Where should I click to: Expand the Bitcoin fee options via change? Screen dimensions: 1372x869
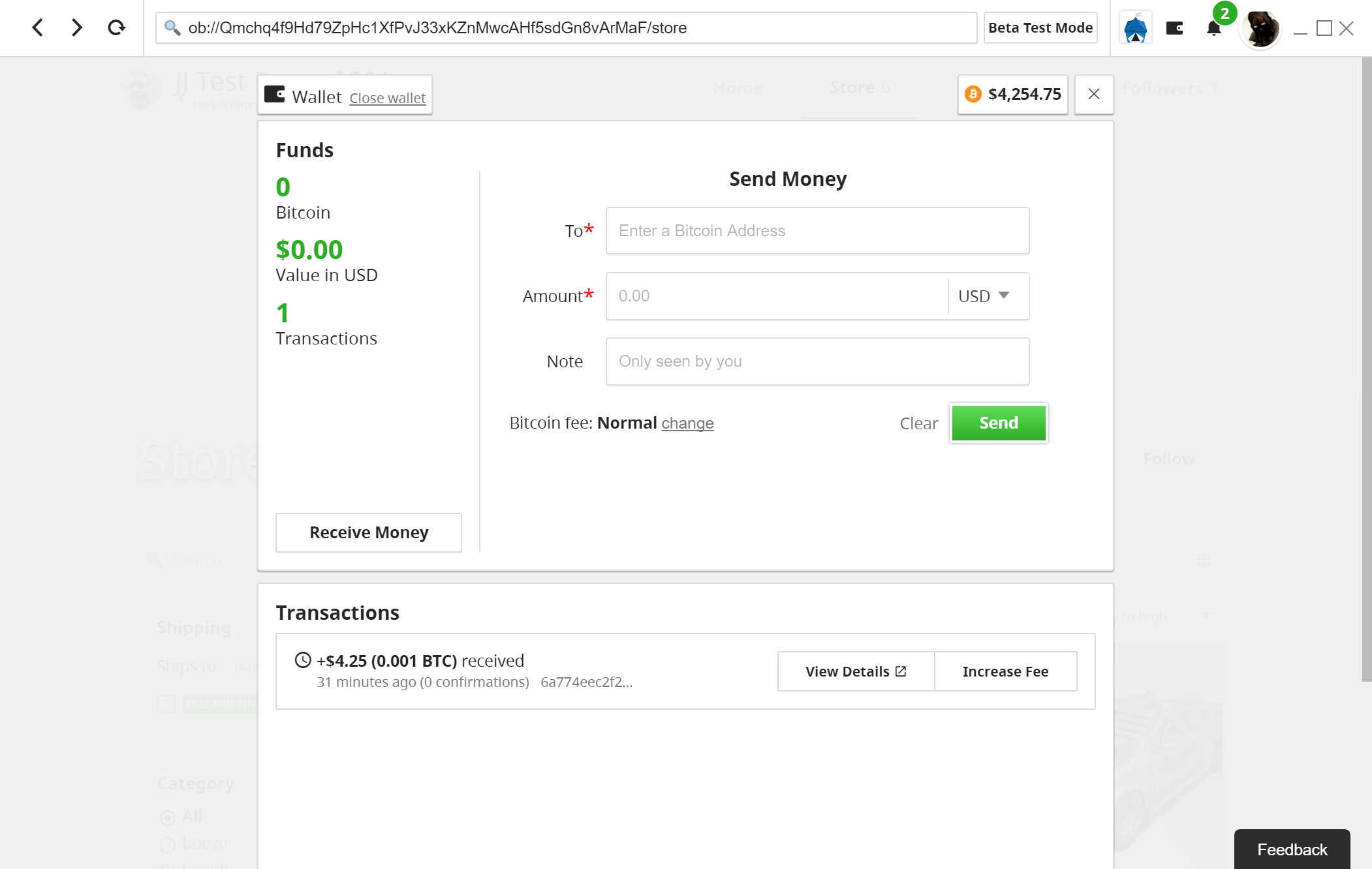click(x=687, y=423)
